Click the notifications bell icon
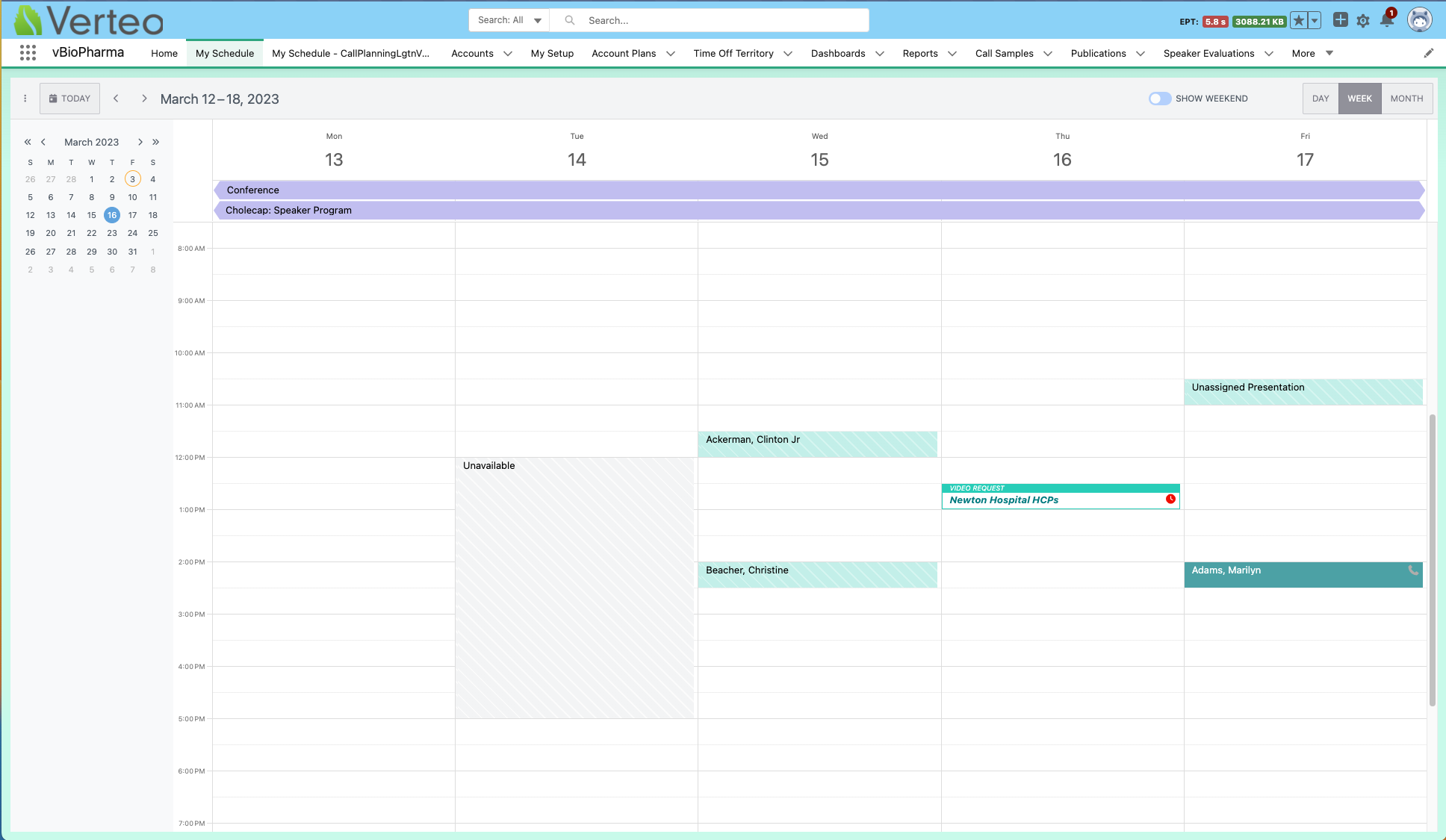This screenshot has height=840, width=1446. tap(1387, 21)
